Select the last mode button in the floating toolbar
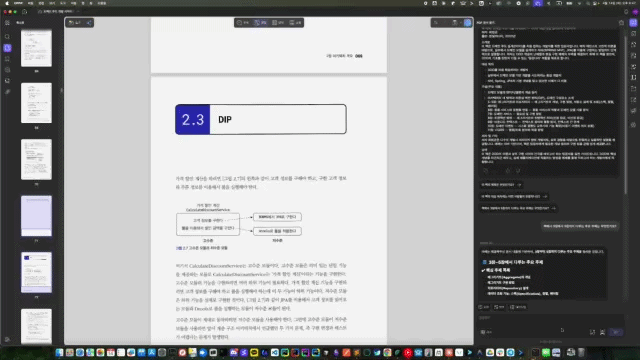The width and height of the screenshot is (640, 360). click(x=295, y=23)
